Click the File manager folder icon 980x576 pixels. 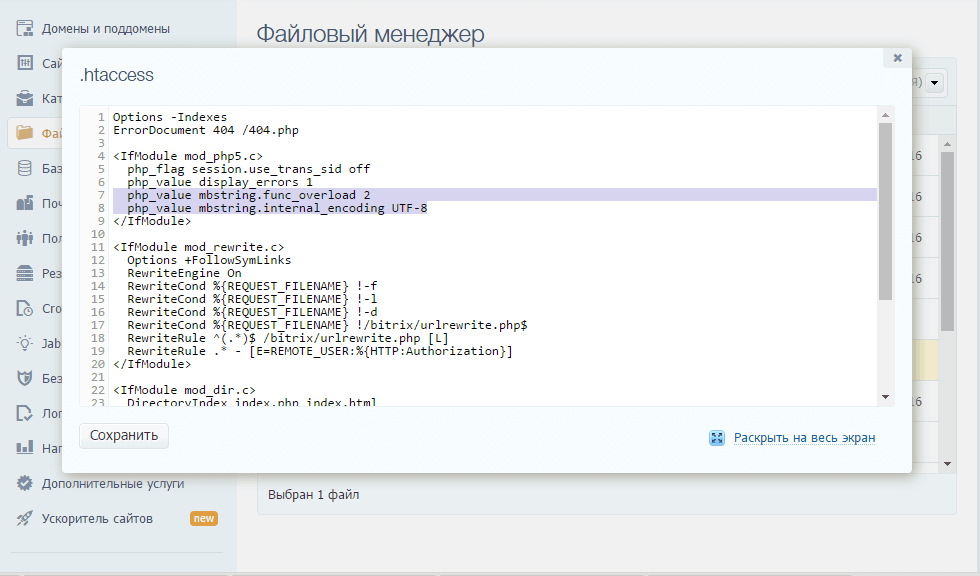click(x=25, y=133)
